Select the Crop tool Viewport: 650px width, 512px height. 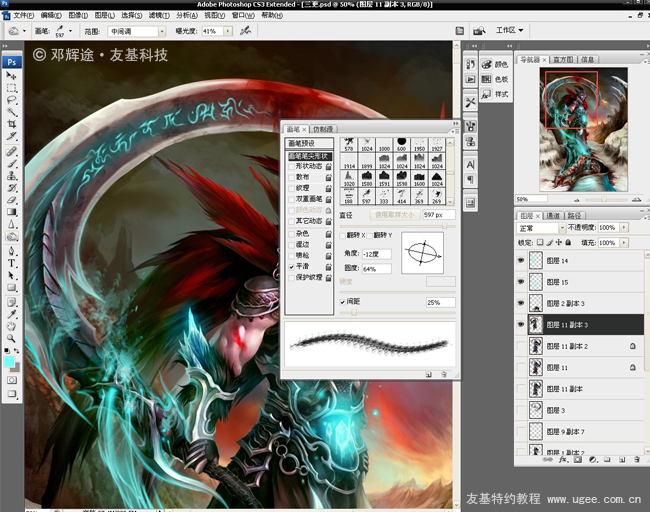(x=11, y=124)
